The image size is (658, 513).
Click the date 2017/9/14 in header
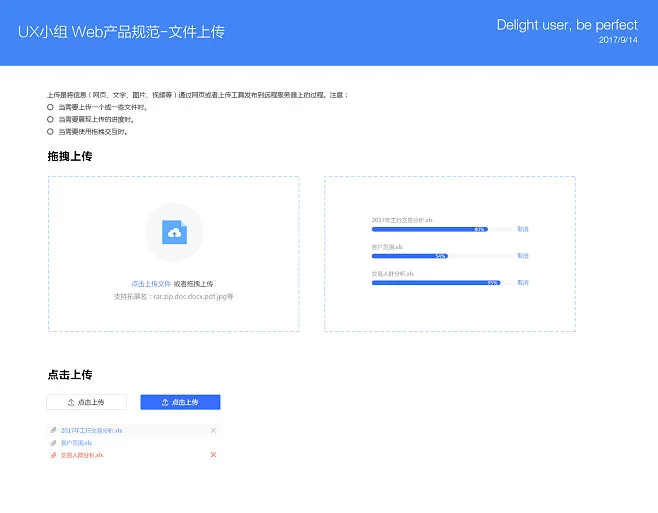coord(618,40)
